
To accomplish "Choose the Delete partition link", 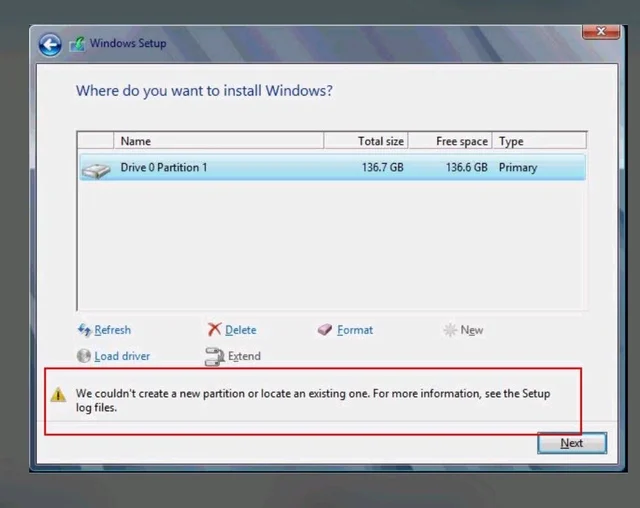I will pyautogui.click(x=241, y=330).
